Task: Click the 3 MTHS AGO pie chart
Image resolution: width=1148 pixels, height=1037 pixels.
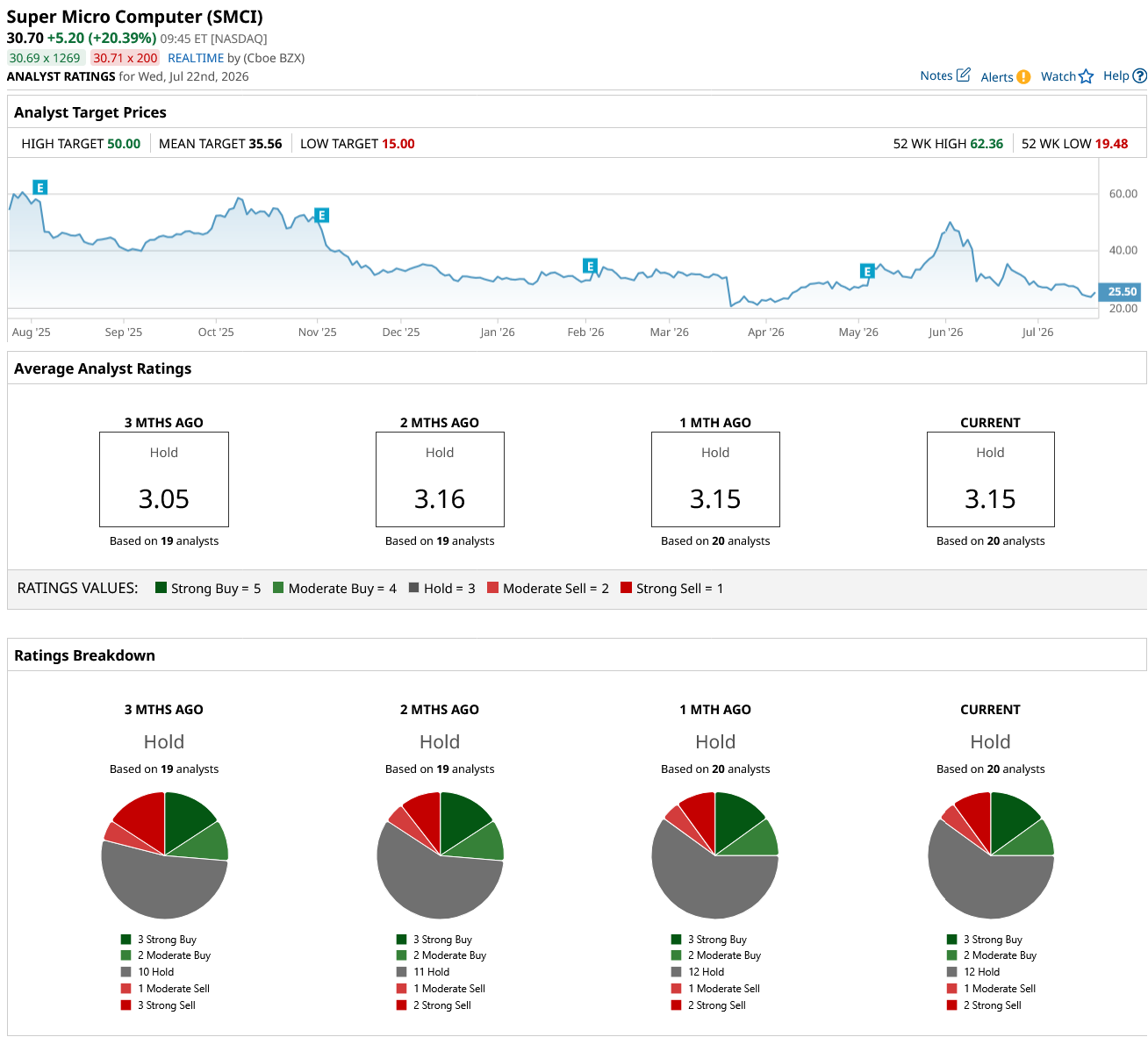Action: (x=164, y=855)
